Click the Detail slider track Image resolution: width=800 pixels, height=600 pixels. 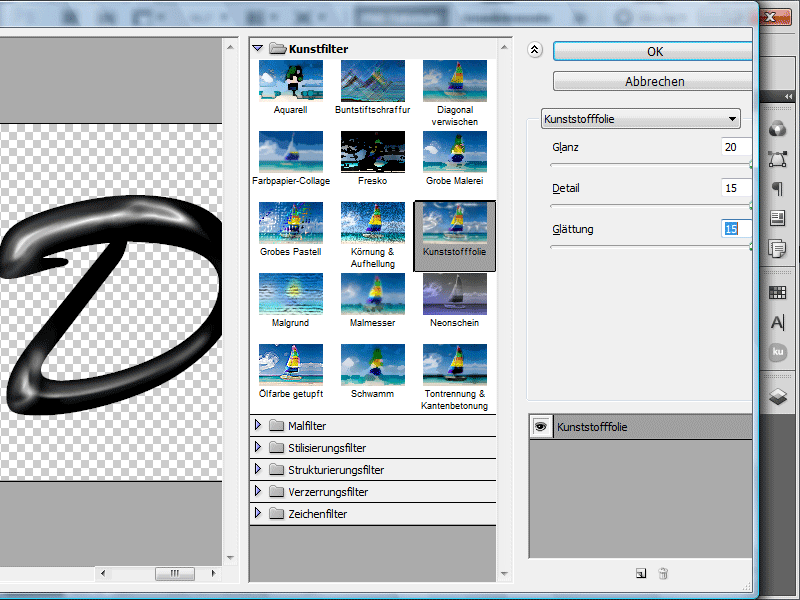click(x=651, y=206)
